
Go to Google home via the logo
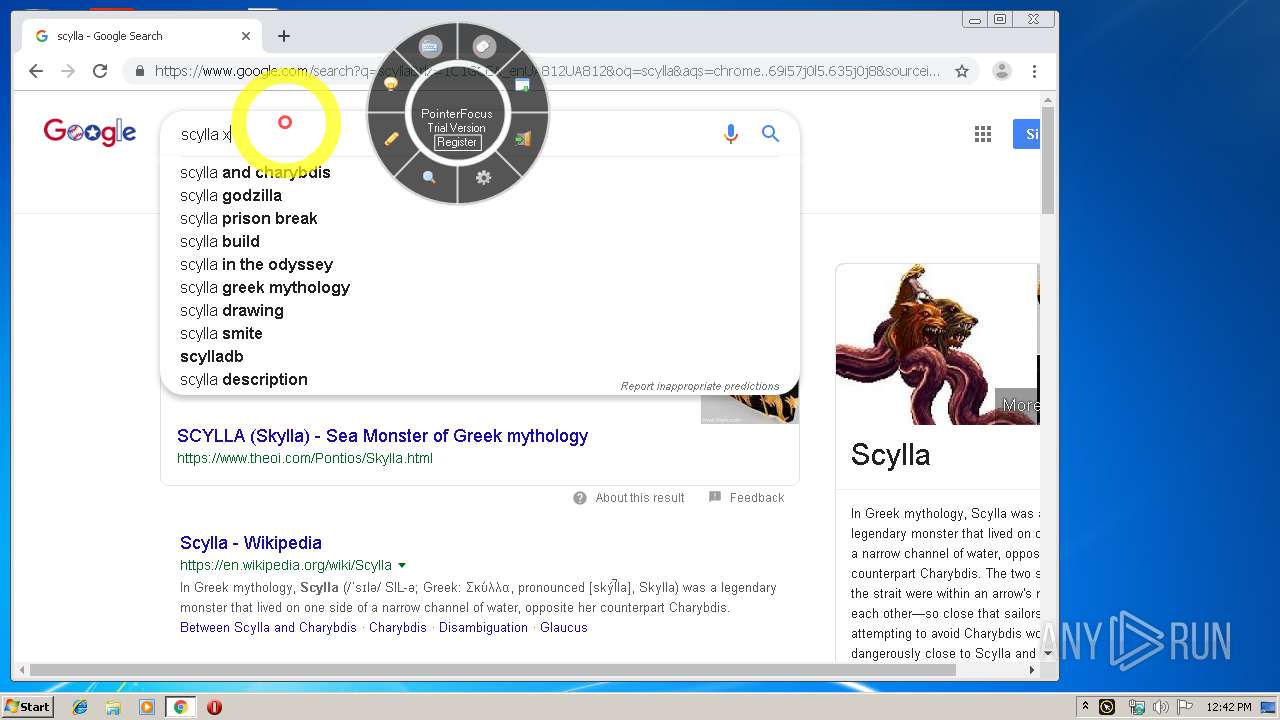pyautogui.click(x=90, y=132)
